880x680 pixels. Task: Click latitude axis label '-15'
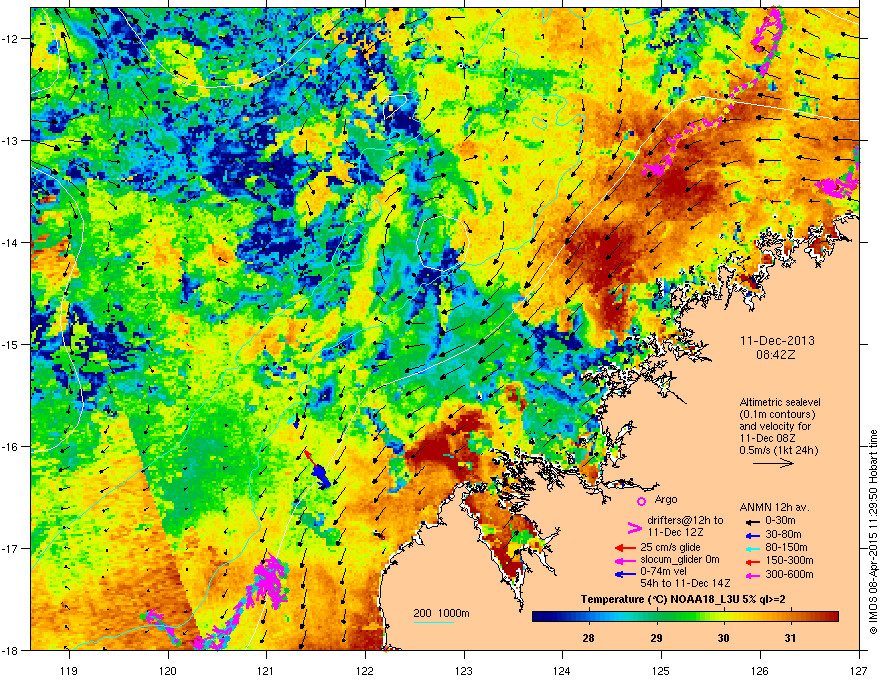point(10,344)
